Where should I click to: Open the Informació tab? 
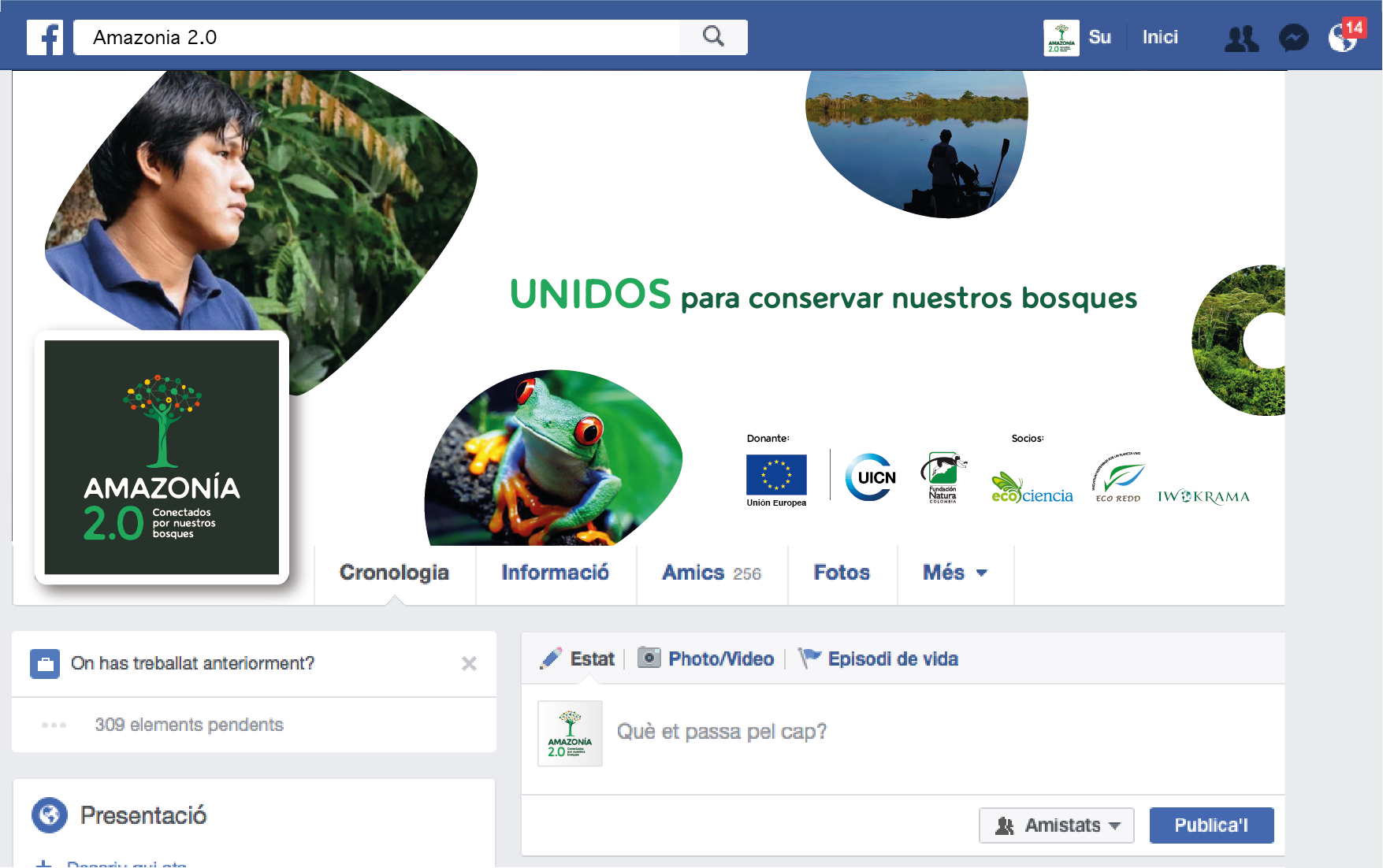coord(555,573)
